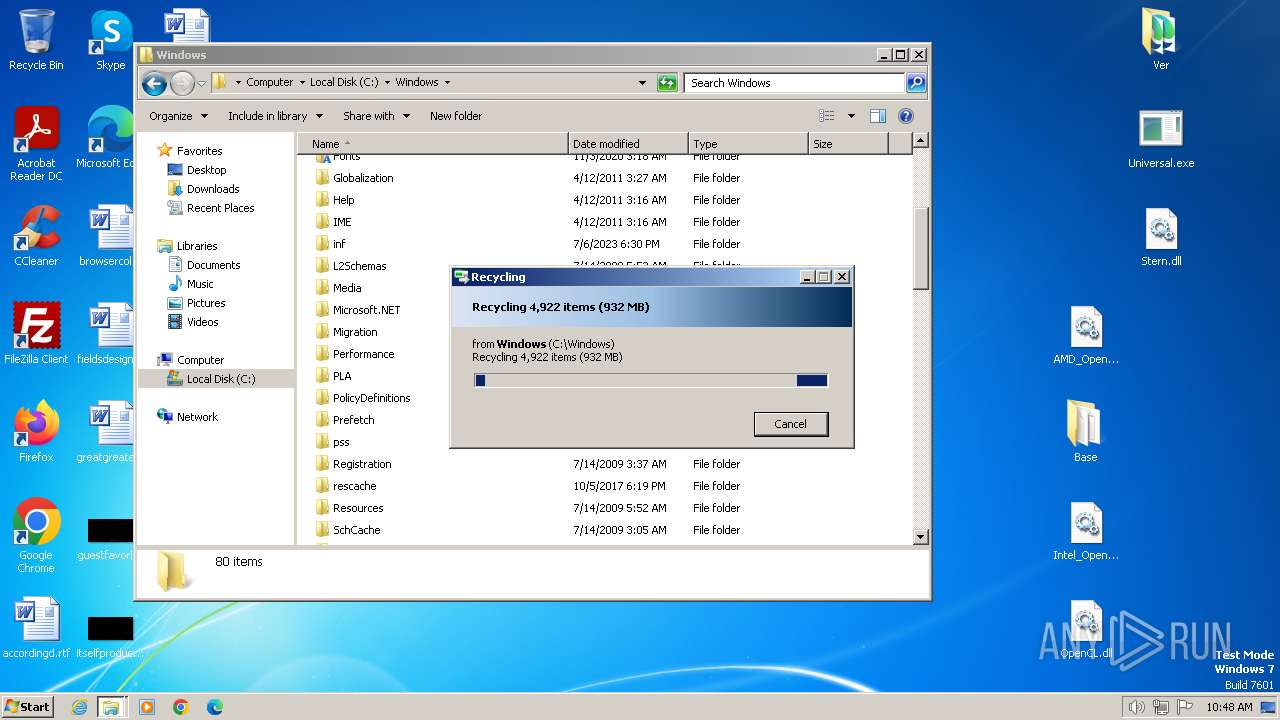This screenshot has height=720, width=1280.
Task: Click the Windows Explorer taskbar button
Action: [x=111, y=707]
